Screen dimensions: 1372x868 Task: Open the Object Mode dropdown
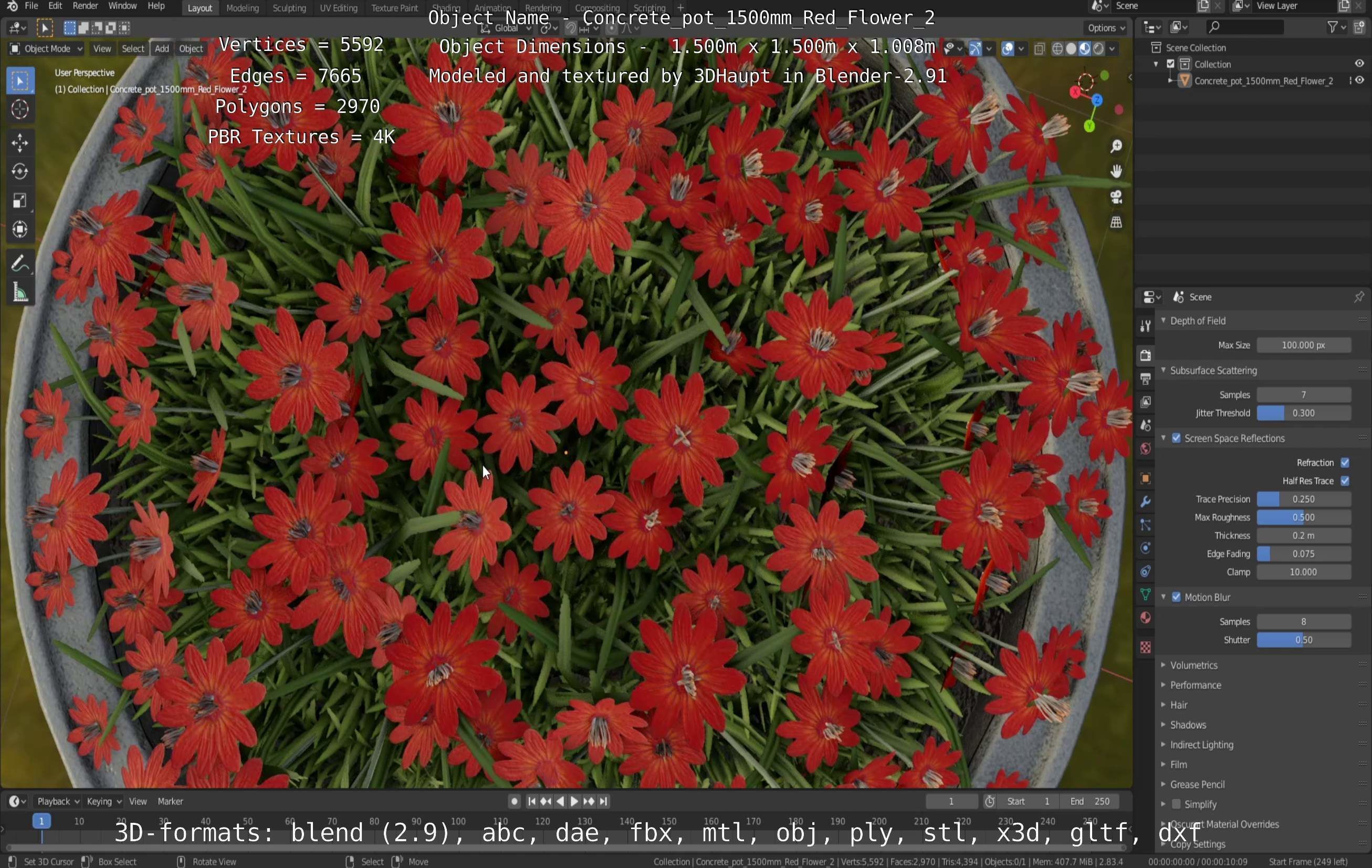[46, 49]
